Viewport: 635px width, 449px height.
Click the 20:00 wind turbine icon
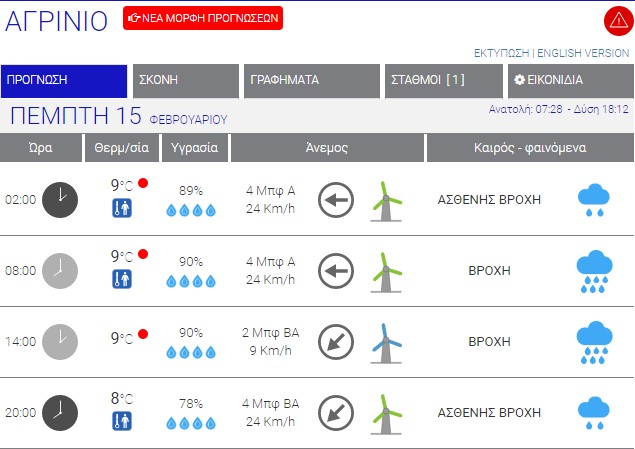[x=384, y=413]
